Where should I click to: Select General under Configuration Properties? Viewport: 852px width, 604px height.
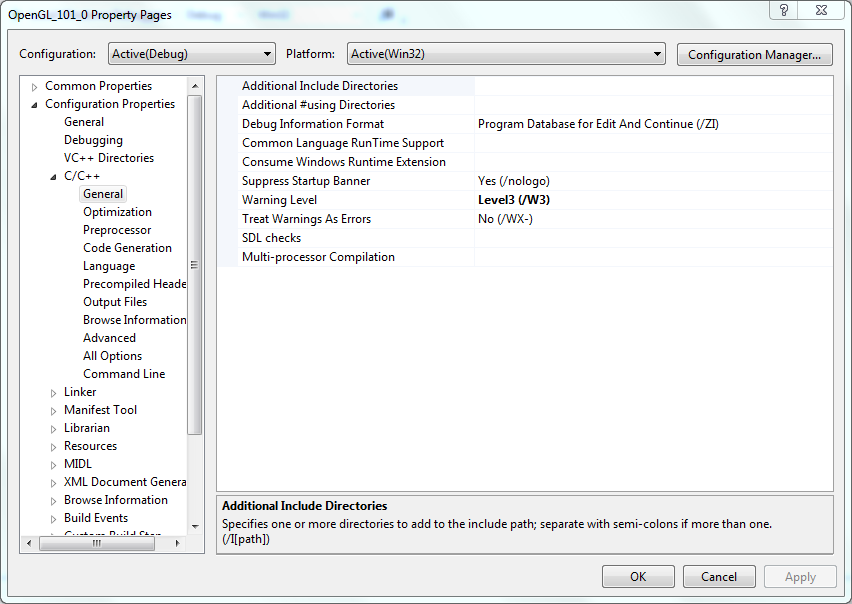(x=84, y=122)
